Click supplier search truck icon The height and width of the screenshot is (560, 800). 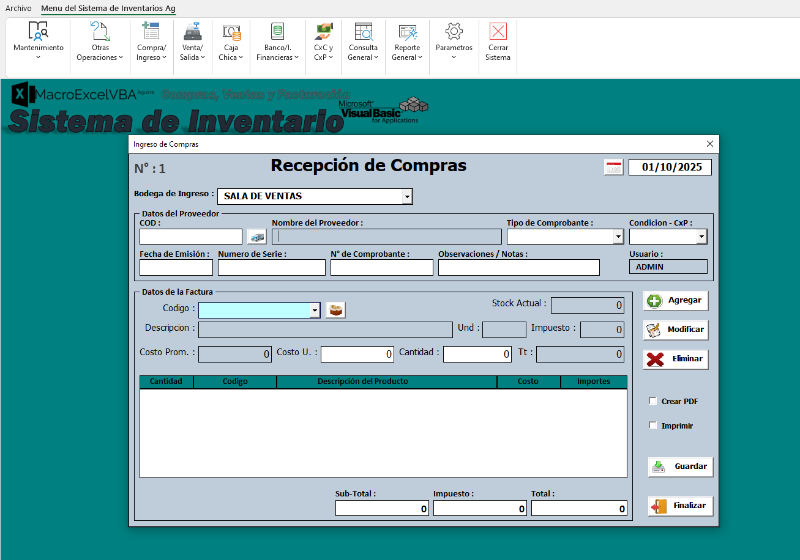point(257,237)
